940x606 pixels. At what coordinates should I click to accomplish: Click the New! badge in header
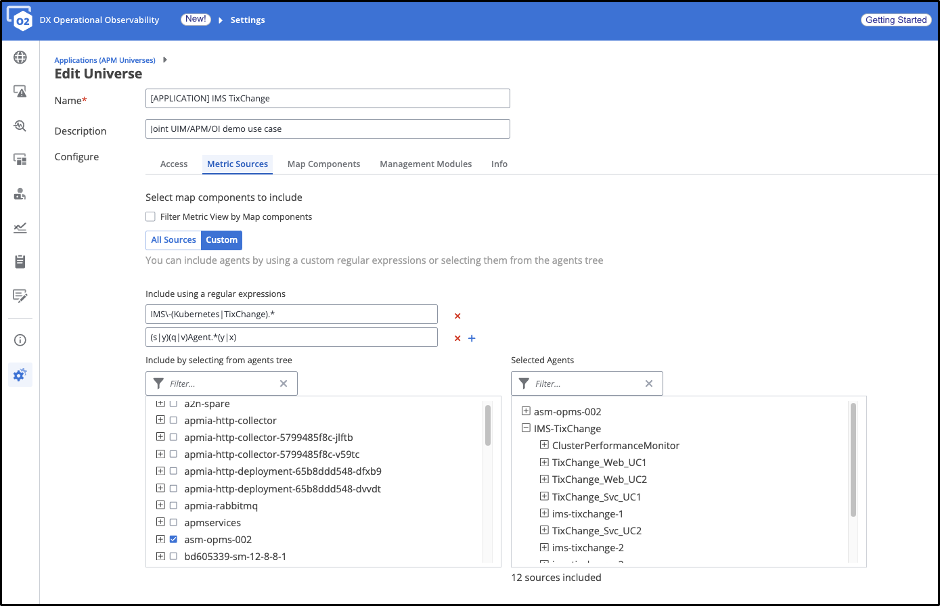[x=196, y=19]
